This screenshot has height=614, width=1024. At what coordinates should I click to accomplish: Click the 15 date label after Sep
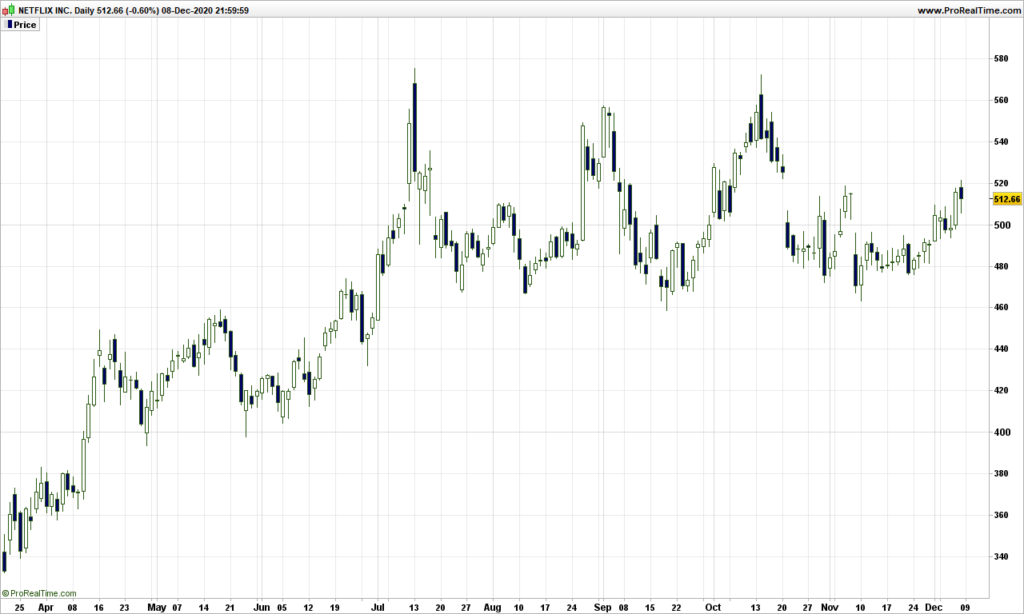(649, 607)
